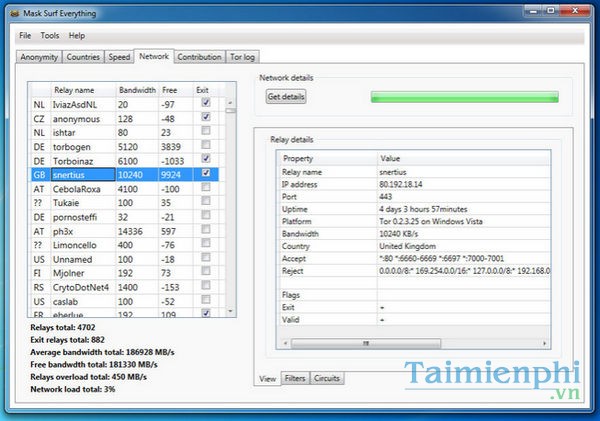Uncheck Exit checkbox for IviazAsdNL relay
This screenshot has width=600, height=421.
point(205,102)
